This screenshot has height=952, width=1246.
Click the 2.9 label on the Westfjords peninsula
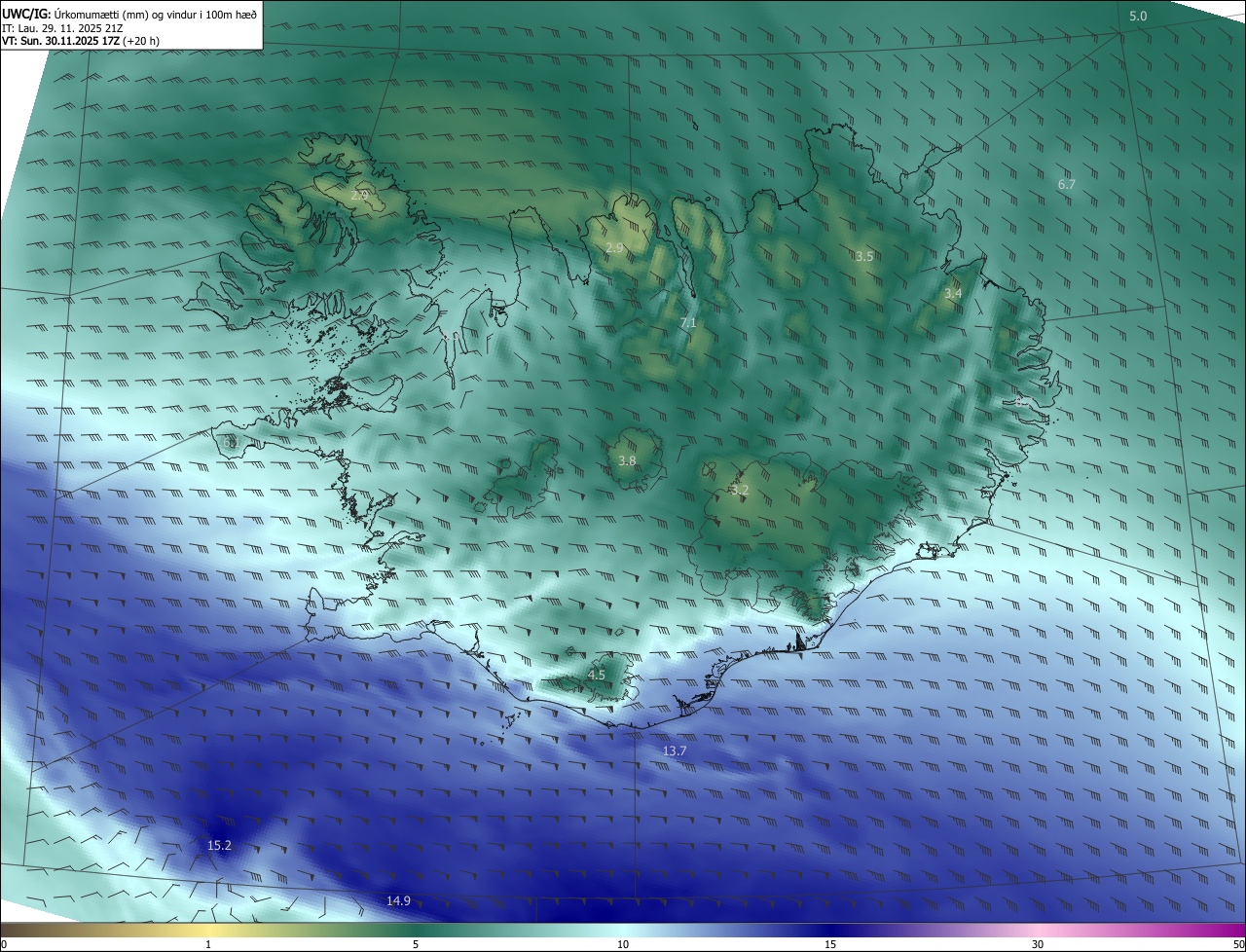click(359, 196)
